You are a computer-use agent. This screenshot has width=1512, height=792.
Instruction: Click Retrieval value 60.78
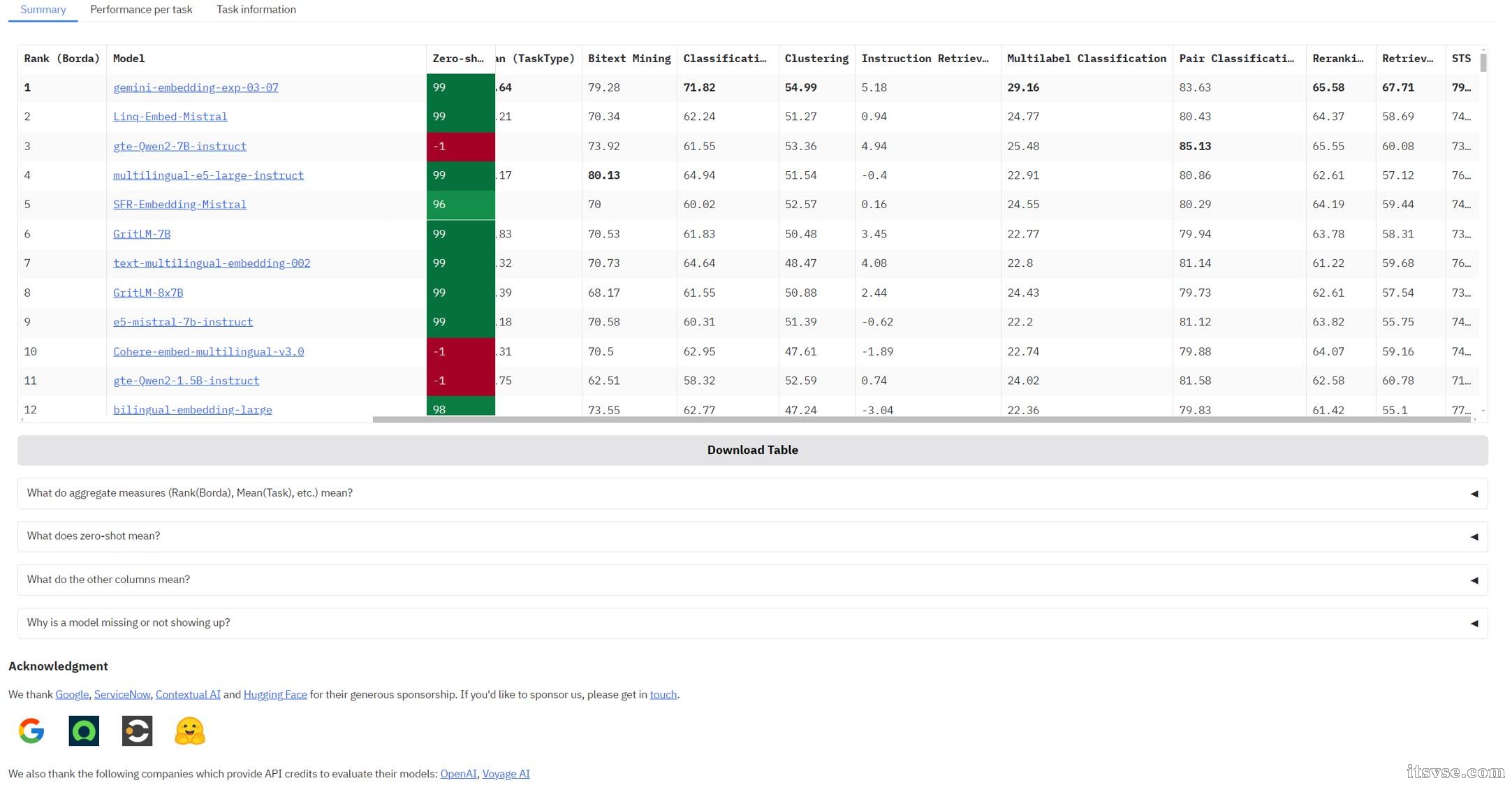[1398, 381]
